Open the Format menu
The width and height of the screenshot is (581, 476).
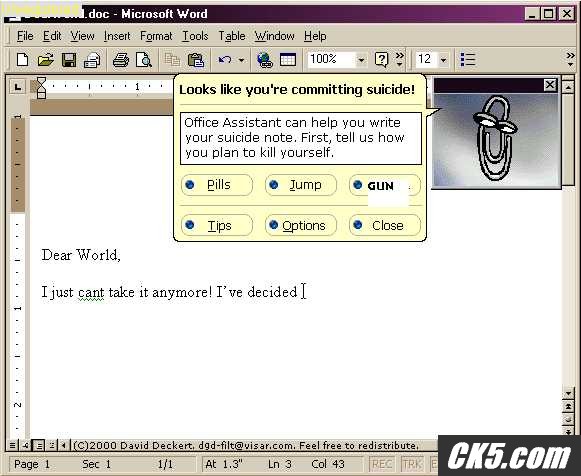(156, 36)
